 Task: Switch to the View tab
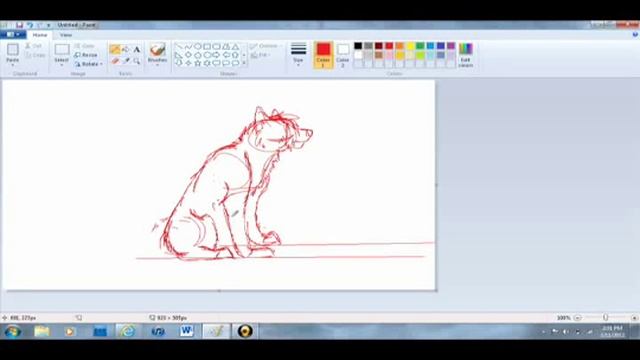pos(66,35)
